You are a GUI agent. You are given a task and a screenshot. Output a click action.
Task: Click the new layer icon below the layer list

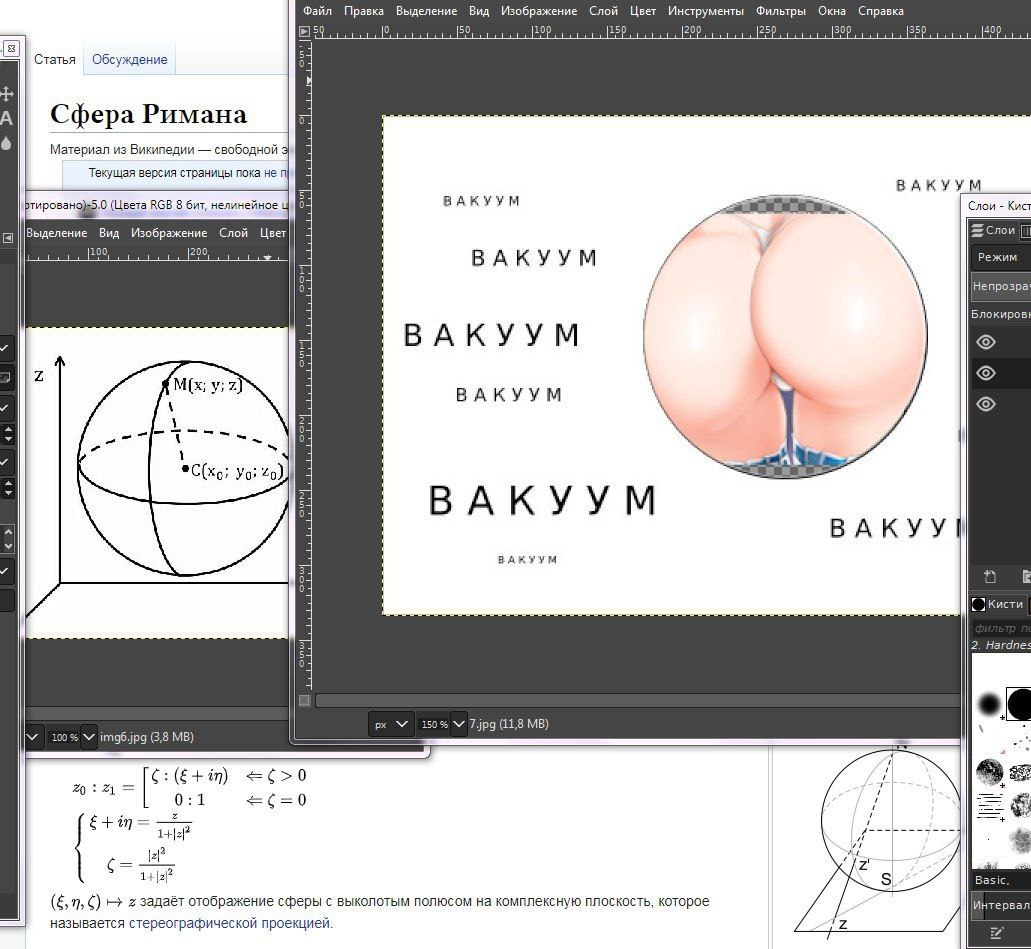click(x=990, y=577)
